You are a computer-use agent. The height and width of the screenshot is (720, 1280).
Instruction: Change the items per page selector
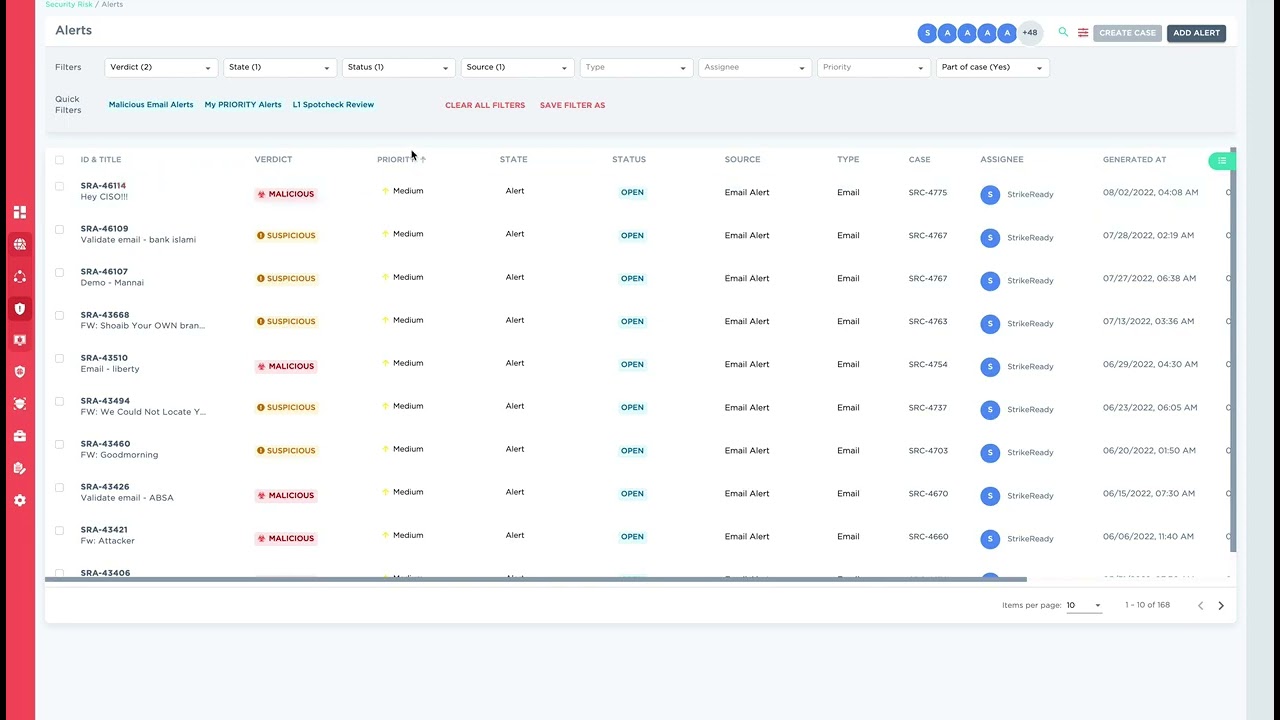pyautogui.click(x=1083, y=605)
